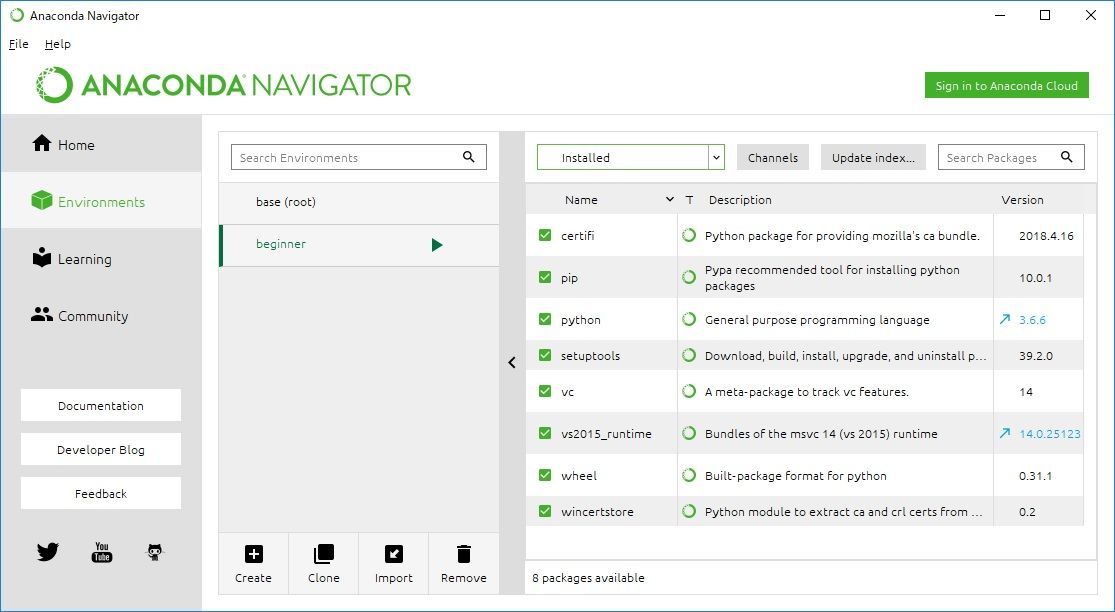Open the File menu
1115x612 pixels.
pyautogui.click(x=18, y=44)
